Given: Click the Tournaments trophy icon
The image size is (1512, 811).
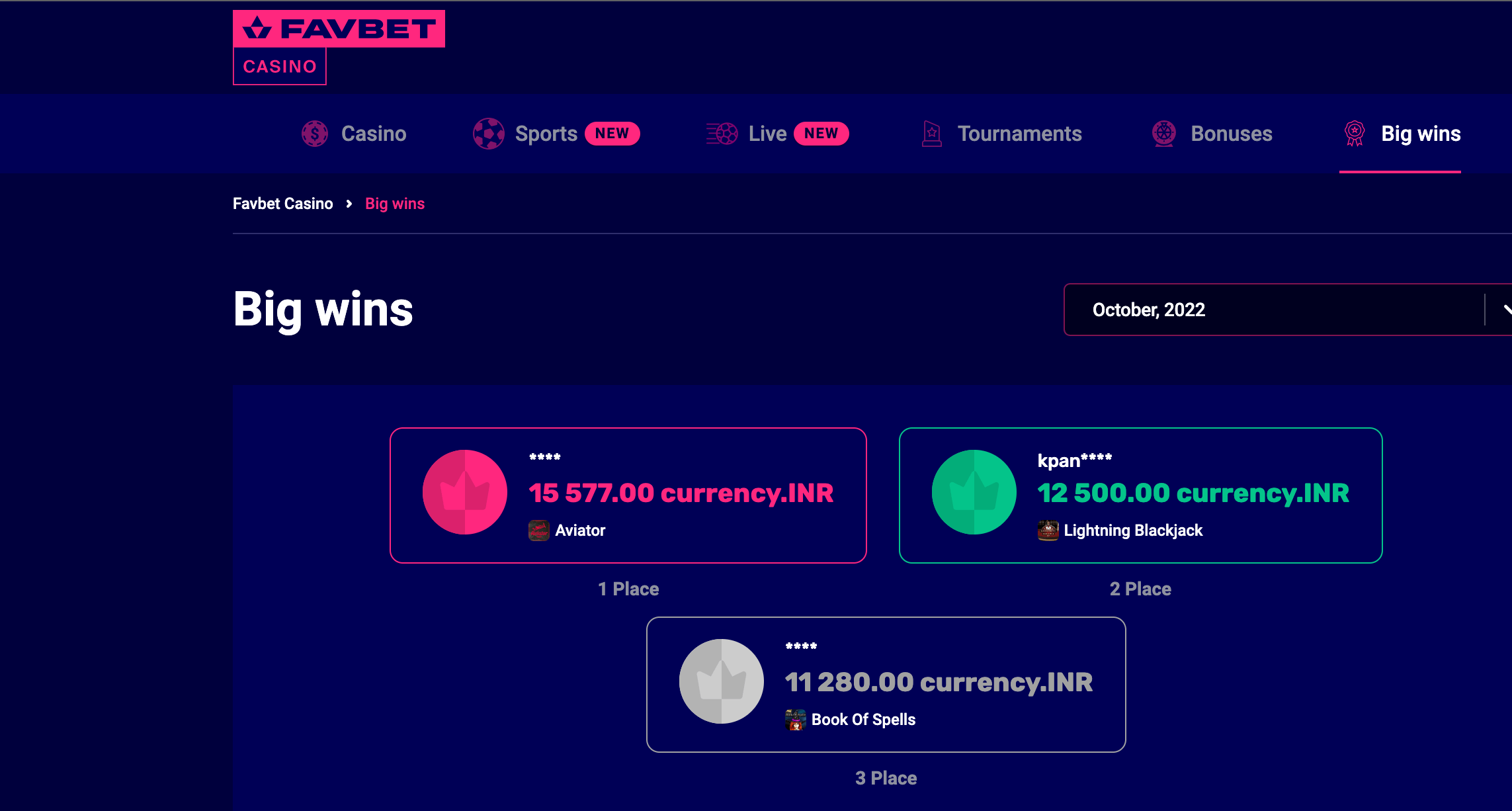Looking at the screenshot, I should (932, 134).
